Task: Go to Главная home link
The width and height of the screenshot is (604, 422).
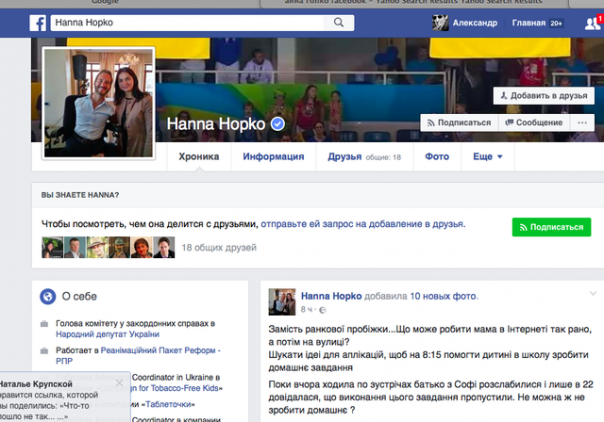Action: (528, 23)
